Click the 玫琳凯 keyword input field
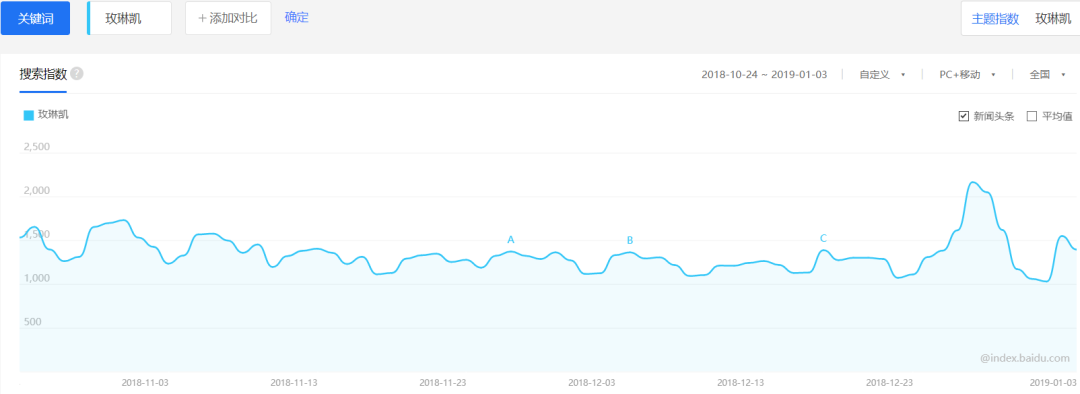 pyautogui.click(x=129, y=18)
